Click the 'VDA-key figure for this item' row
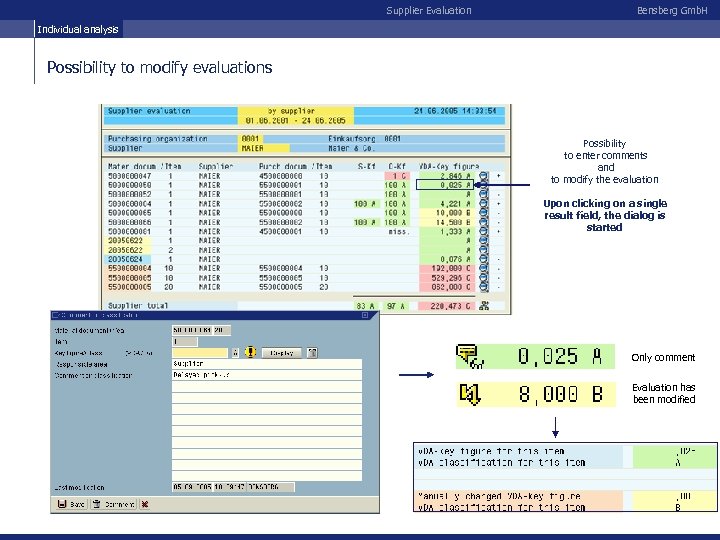This screenshot has width=720, height=540. click(565, 451)
